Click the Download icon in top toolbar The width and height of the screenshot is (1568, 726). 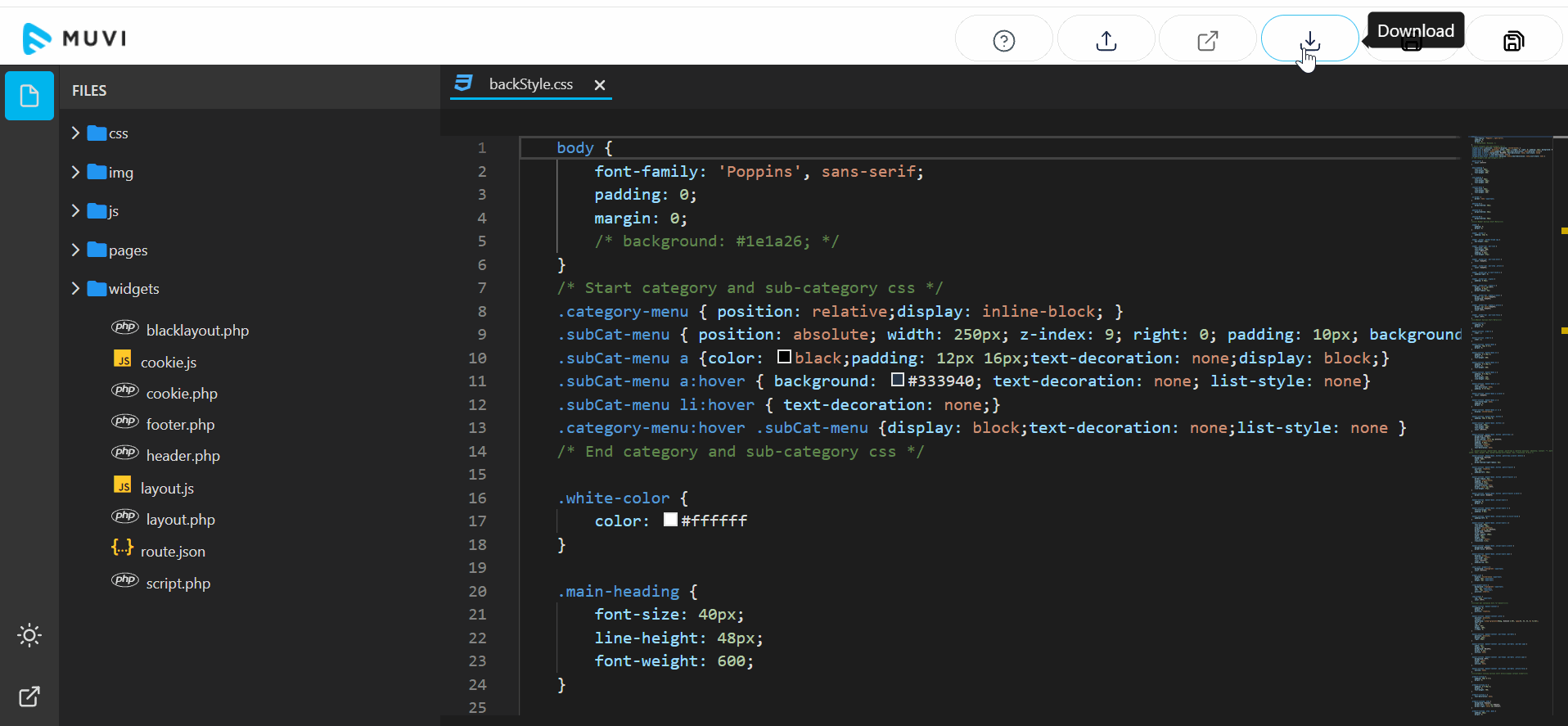point(1309,39)
